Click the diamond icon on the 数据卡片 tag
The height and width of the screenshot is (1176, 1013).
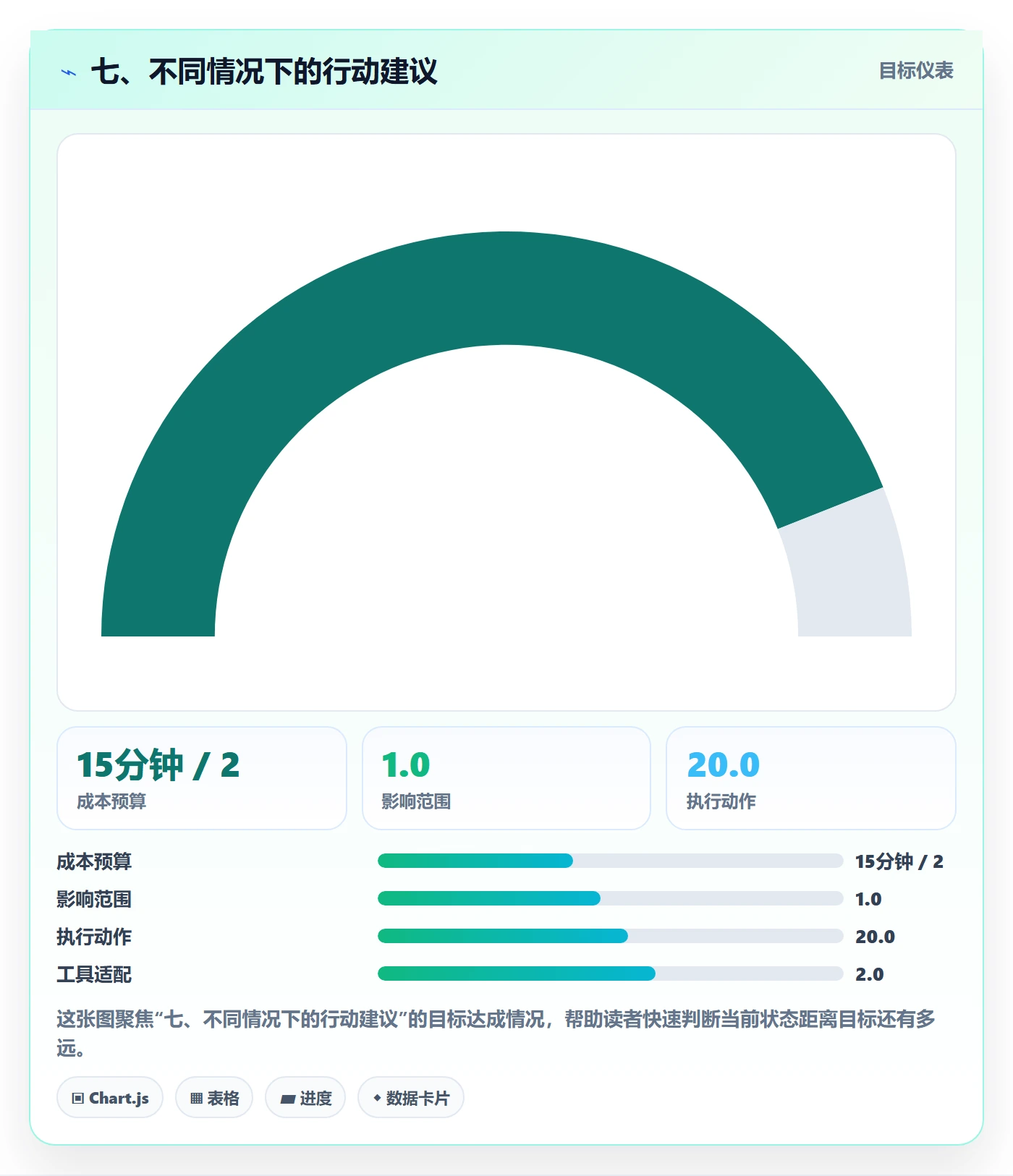point(377,1098)
